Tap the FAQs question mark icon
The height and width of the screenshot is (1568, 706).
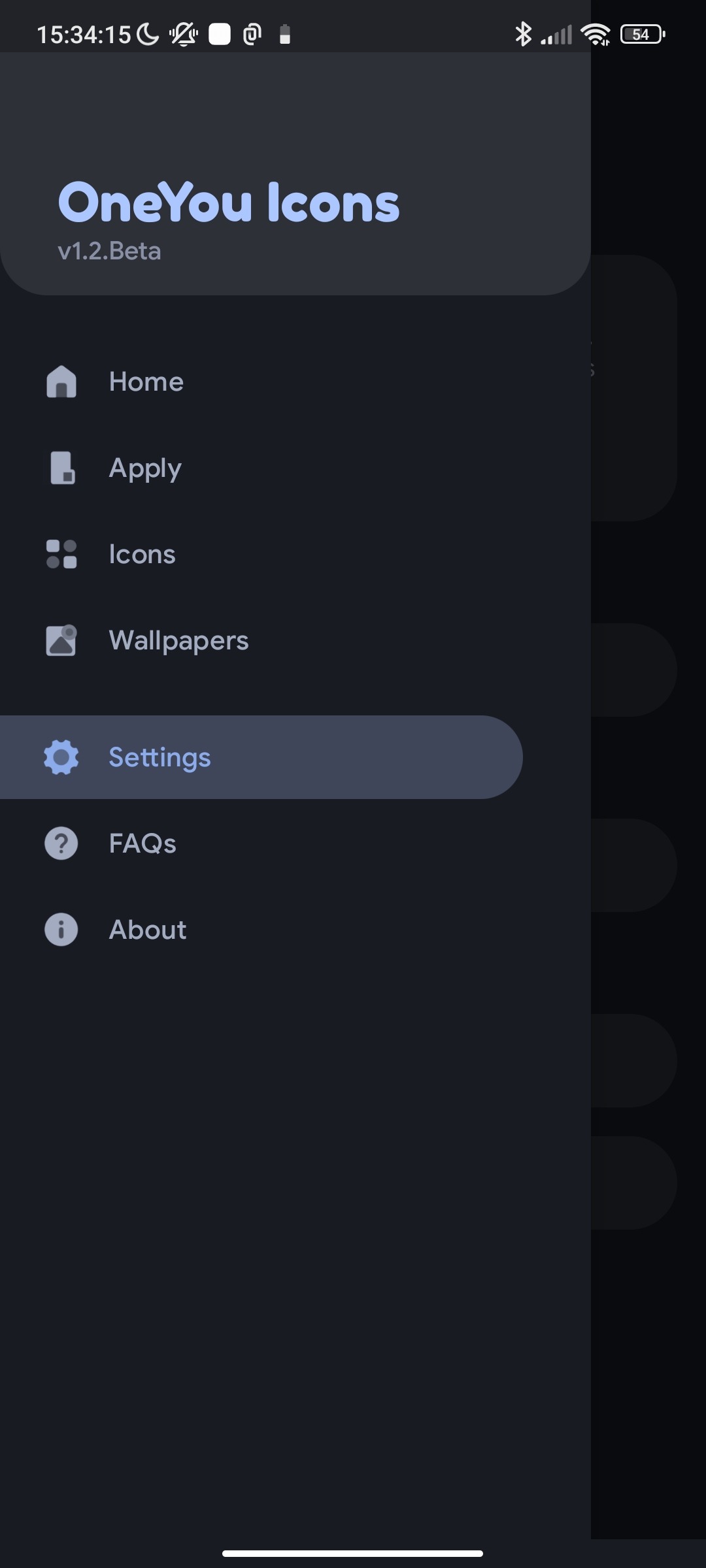[x=61, y=843]
